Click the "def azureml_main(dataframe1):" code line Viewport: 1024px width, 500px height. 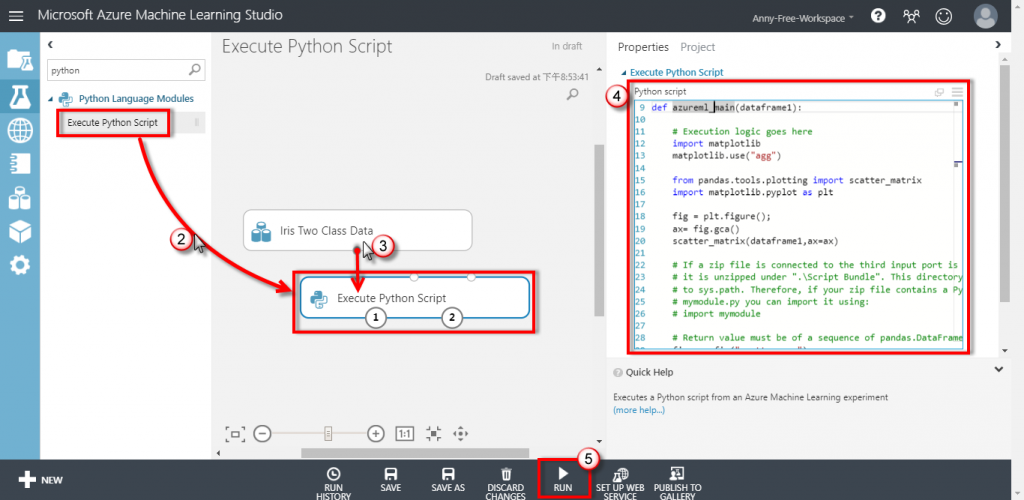click(x=726, y=107)
